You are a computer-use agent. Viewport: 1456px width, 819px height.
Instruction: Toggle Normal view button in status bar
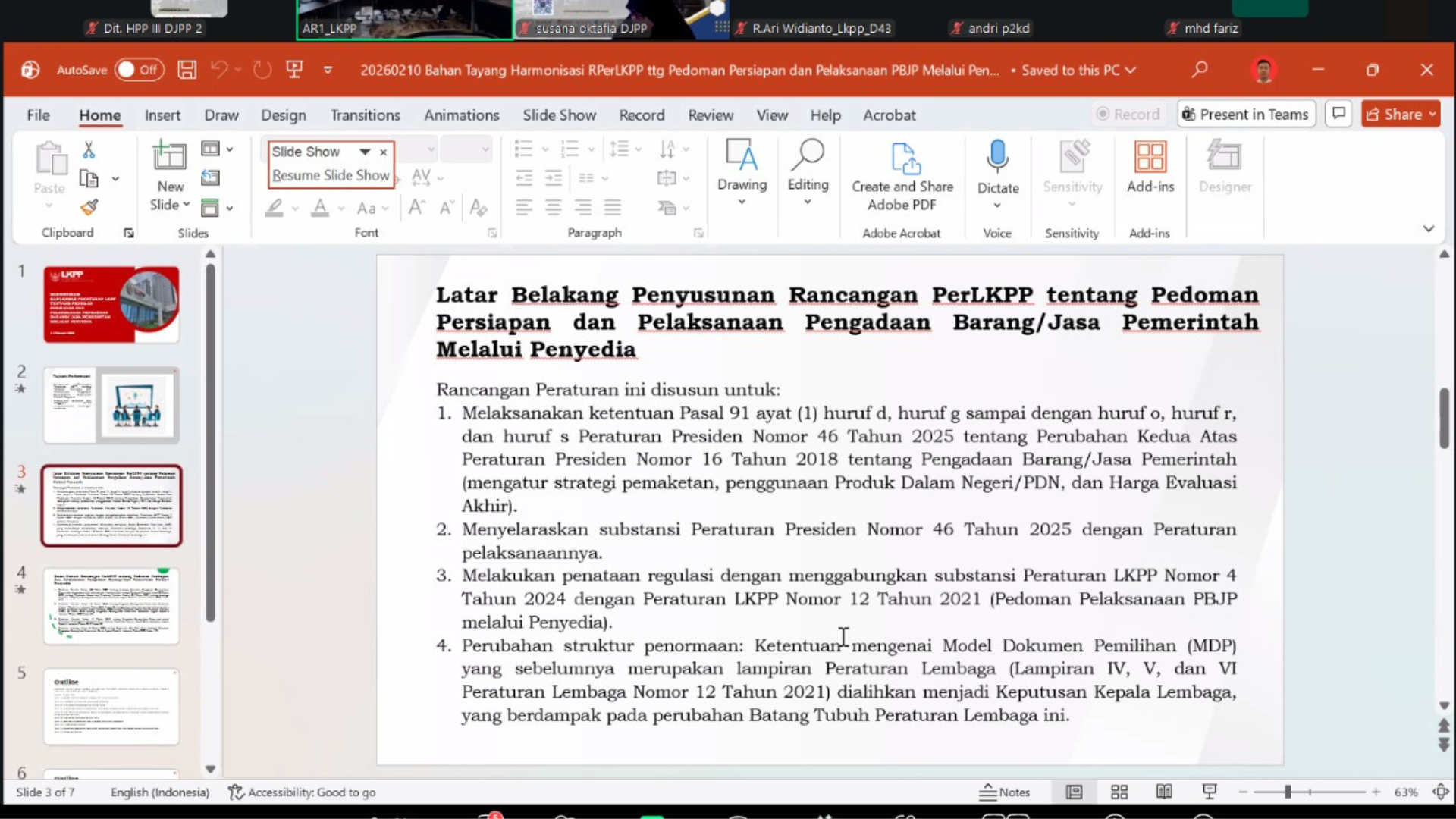tap(1074, 792)
